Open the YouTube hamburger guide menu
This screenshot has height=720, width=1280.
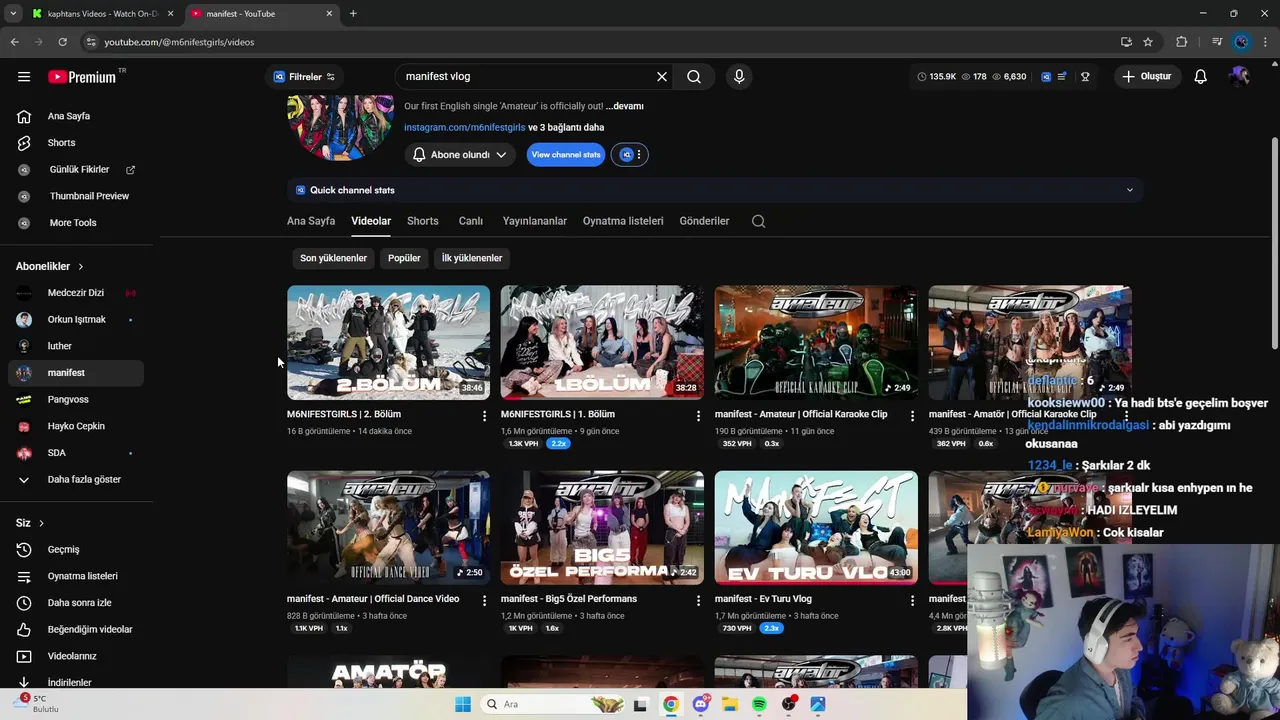click(x=24, y=77)
